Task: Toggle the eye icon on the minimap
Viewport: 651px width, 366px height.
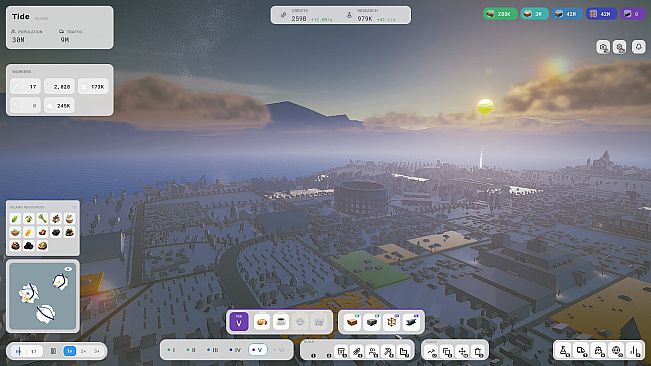Action: 68,269
